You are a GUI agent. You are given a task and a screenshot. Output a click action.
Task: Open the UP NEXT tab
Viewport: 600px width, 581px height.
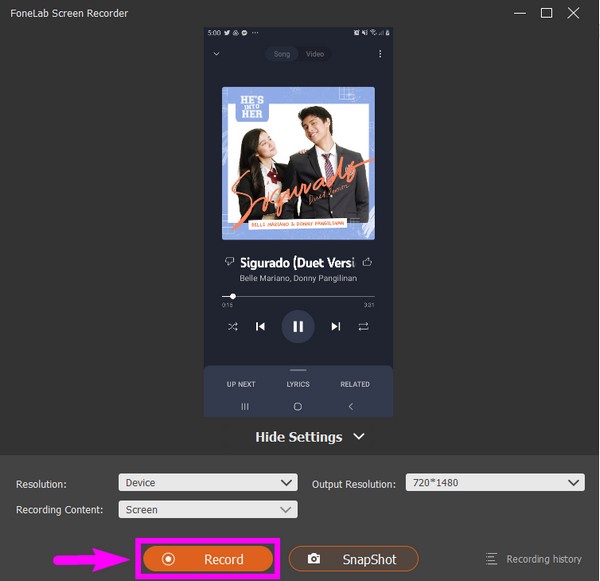(241, 384)
